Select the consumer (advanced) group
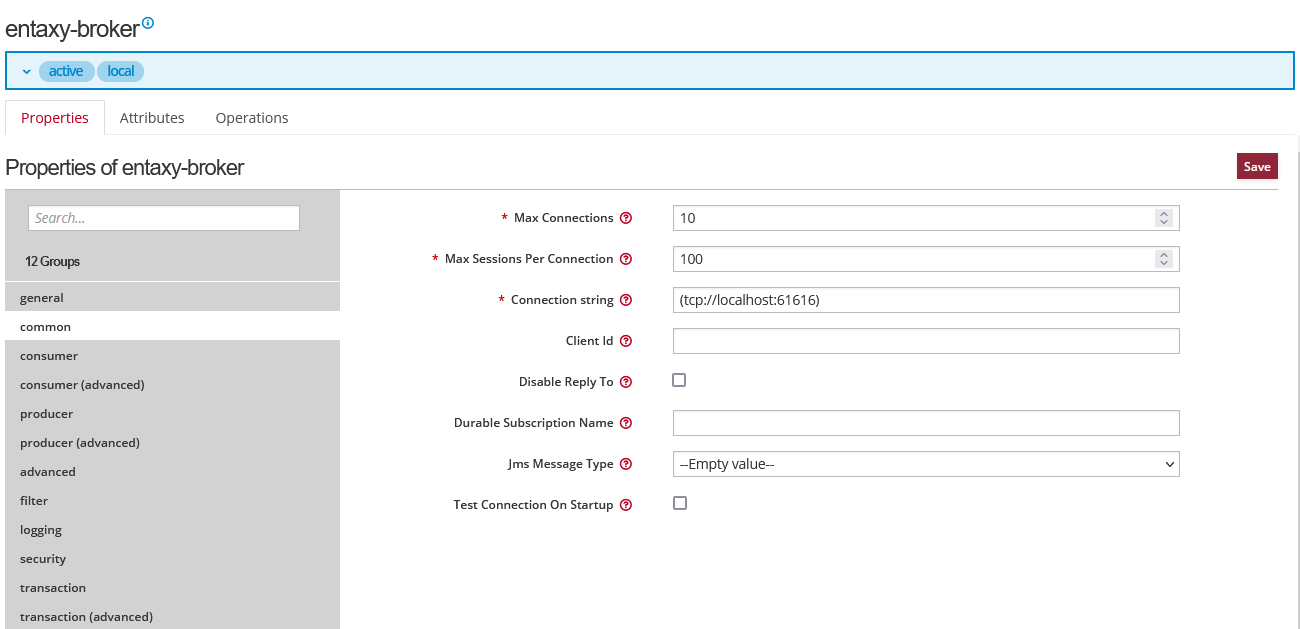Screen dimensions: 1300x629 [x=82, y=385]
